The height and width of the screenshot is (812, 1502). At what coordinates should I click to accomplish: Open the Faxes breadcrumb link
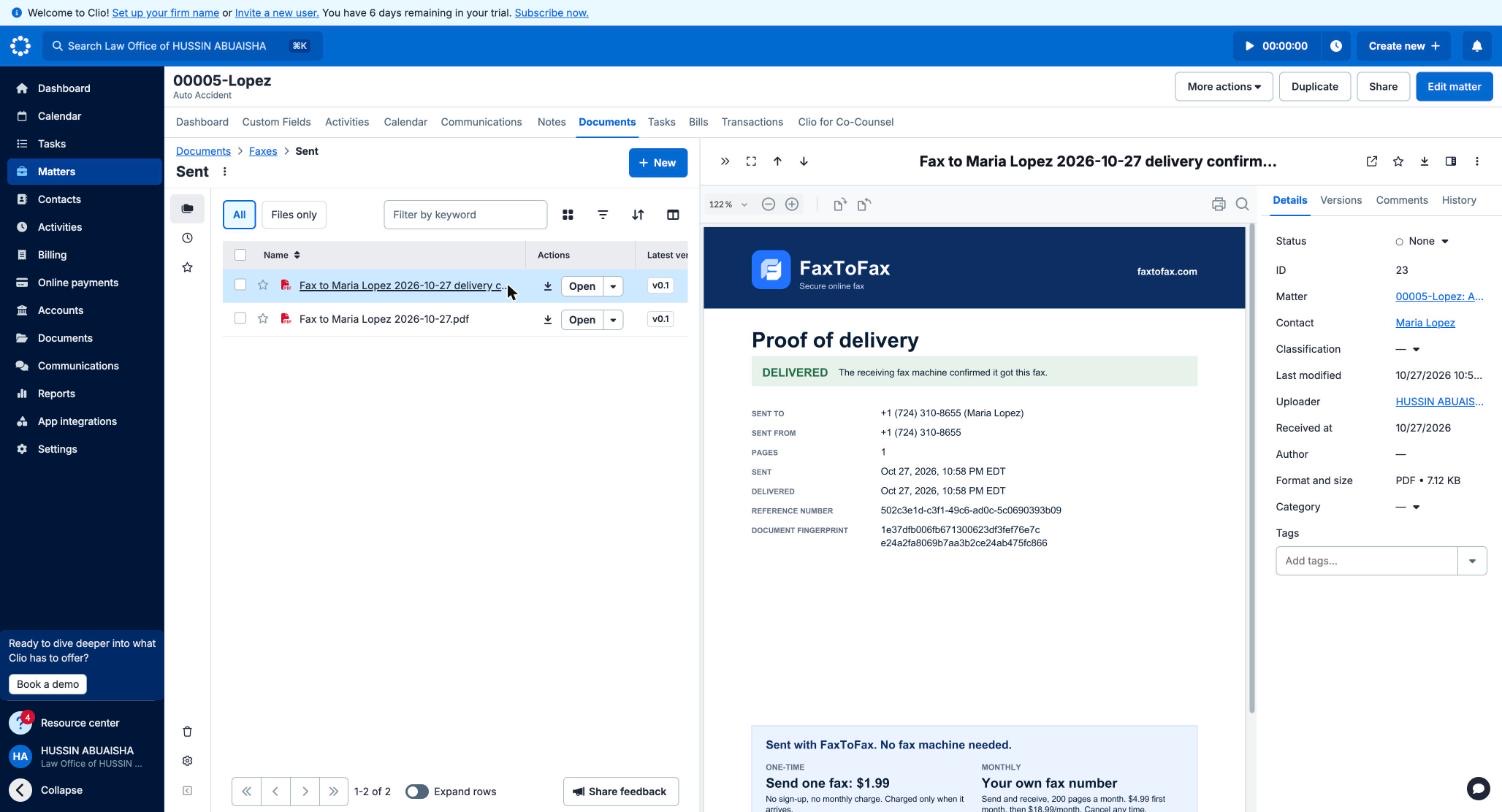(x=263, y=151)
